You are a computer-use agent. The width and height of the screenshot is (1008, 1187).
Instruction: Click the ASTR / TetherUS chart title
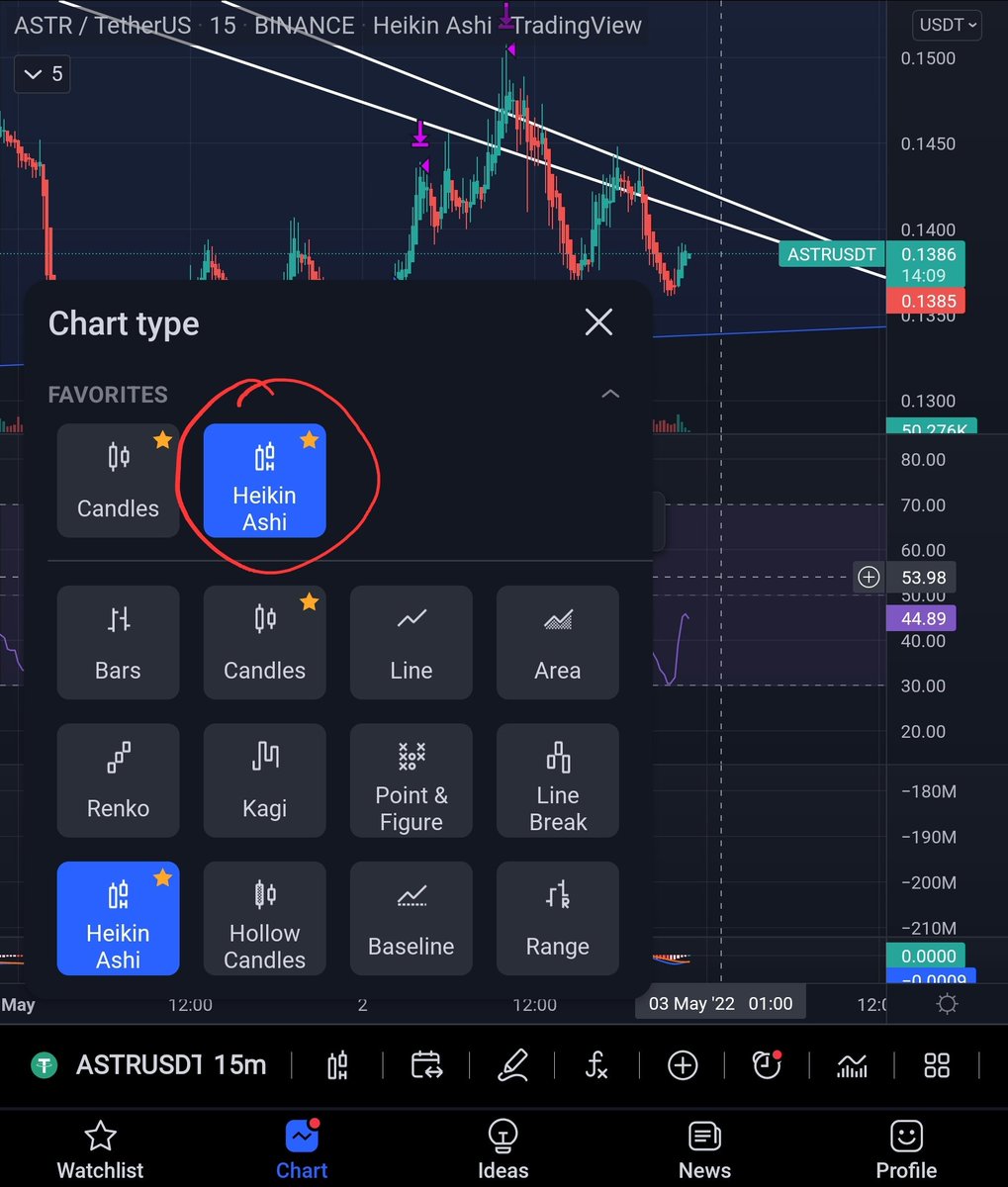click(104, 25)
